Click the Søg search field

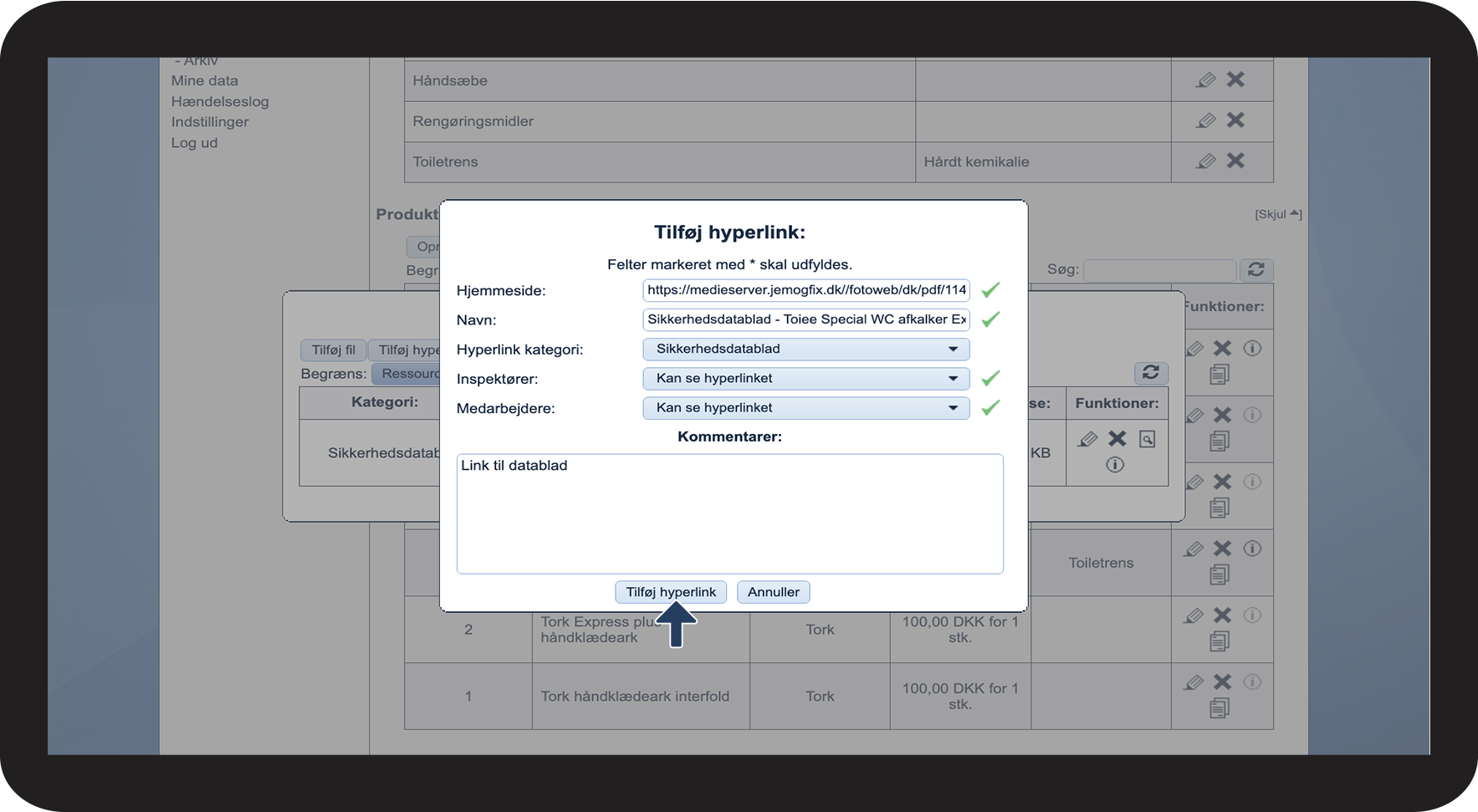(x=1159, y=270)
